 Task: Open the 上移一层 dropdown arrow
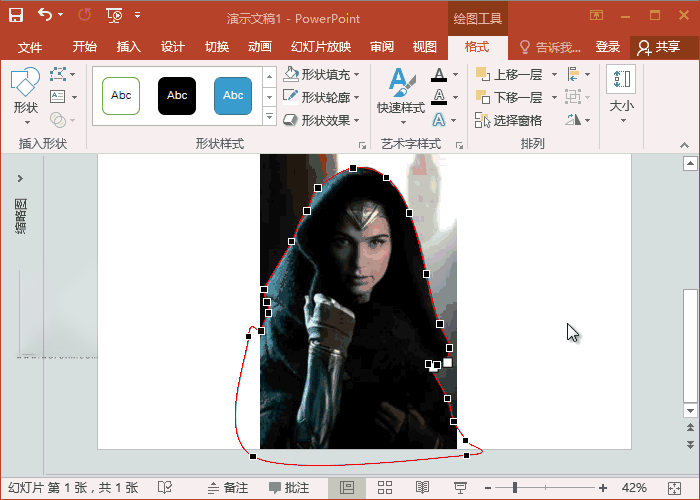click(x=554, y=74)
